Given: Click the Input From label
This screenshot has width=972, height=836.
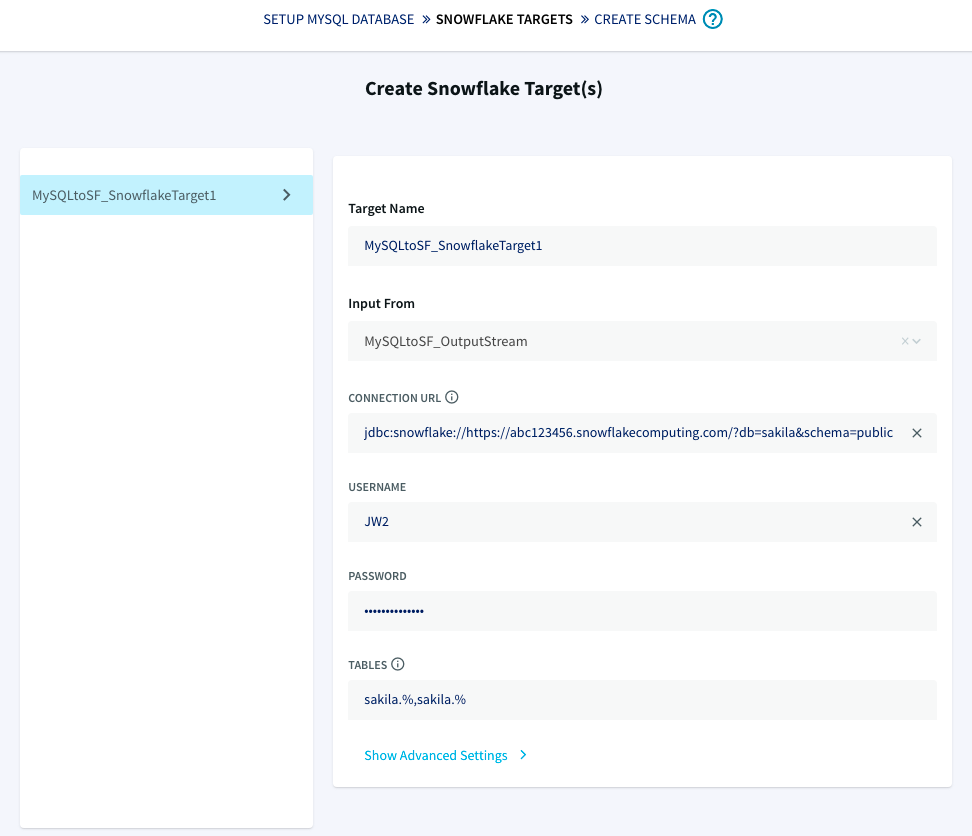Looking at the screenshot, I should pos(381,304).
